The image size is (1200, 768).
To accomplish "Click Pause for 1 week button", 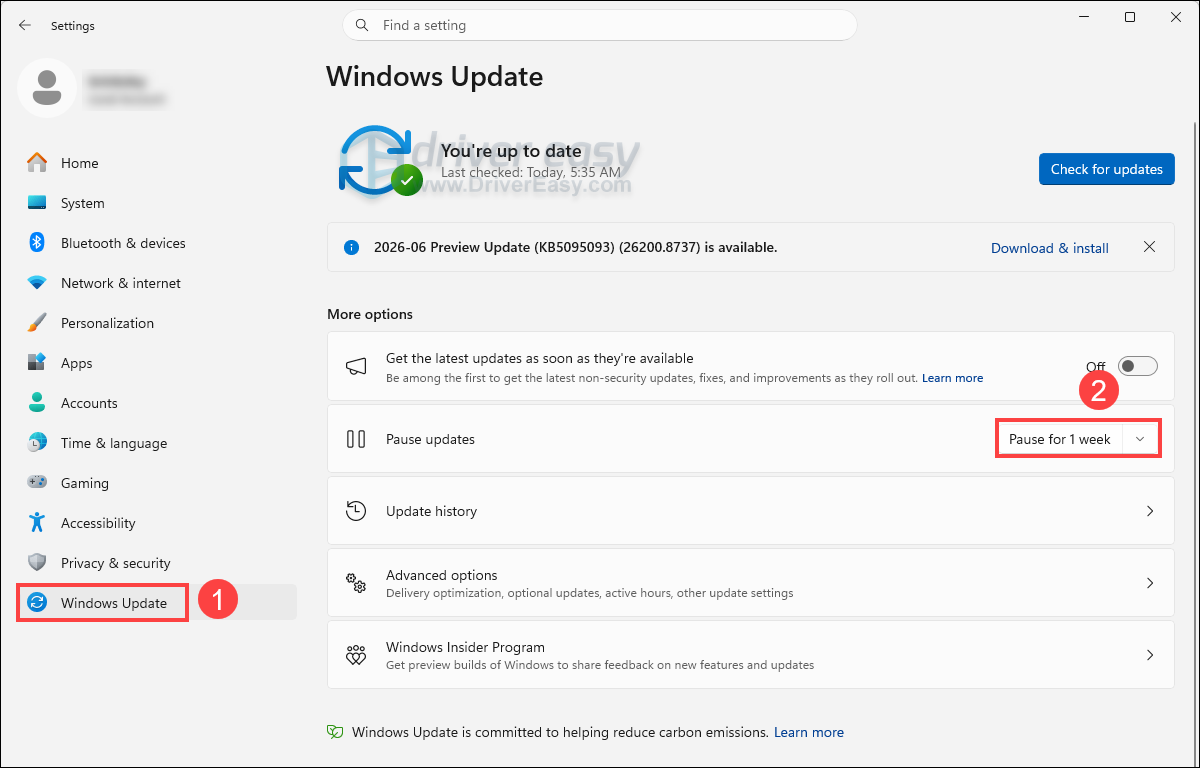I will pyautogui.click(x=1059, y=439).
